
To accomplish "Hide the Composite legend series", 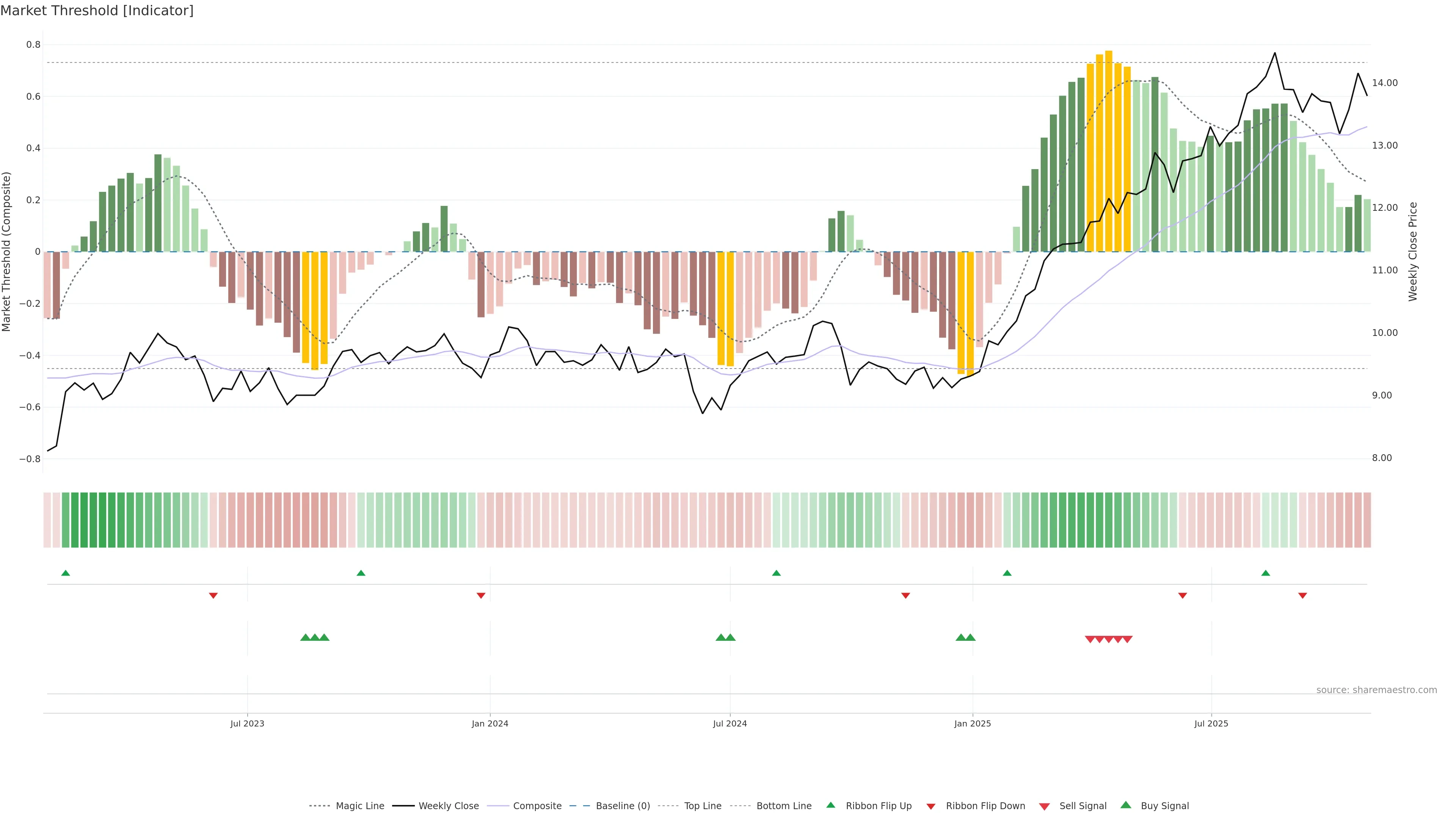I will point(537,805).
